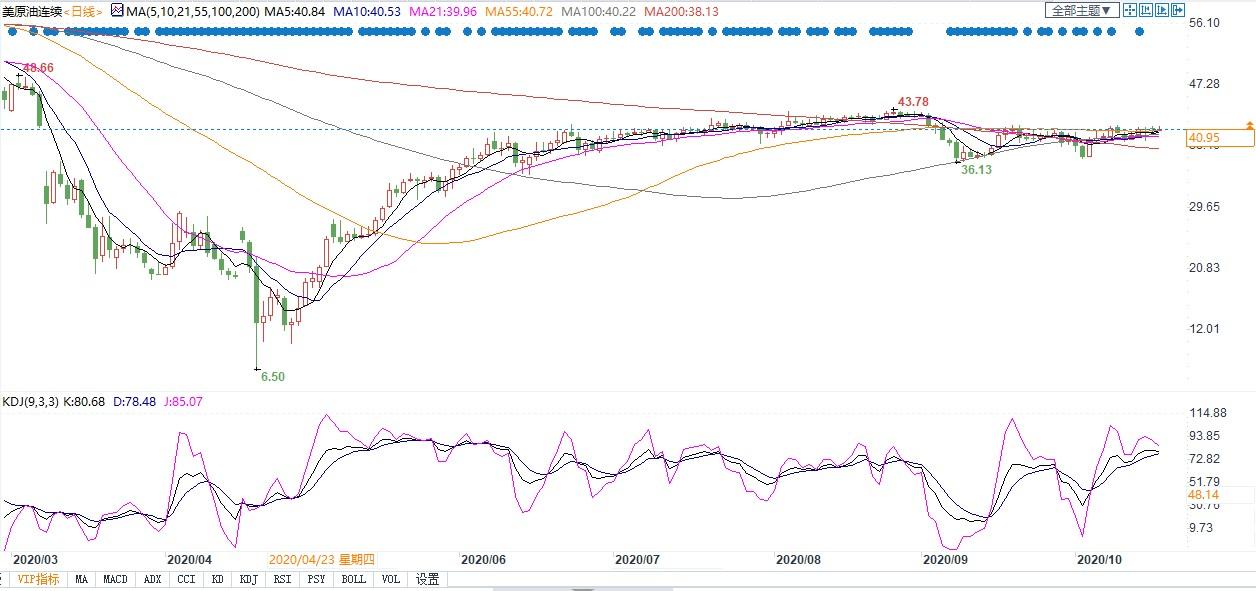
Task: Click the 56.10 price axis label
Action: click(1203, 23)
